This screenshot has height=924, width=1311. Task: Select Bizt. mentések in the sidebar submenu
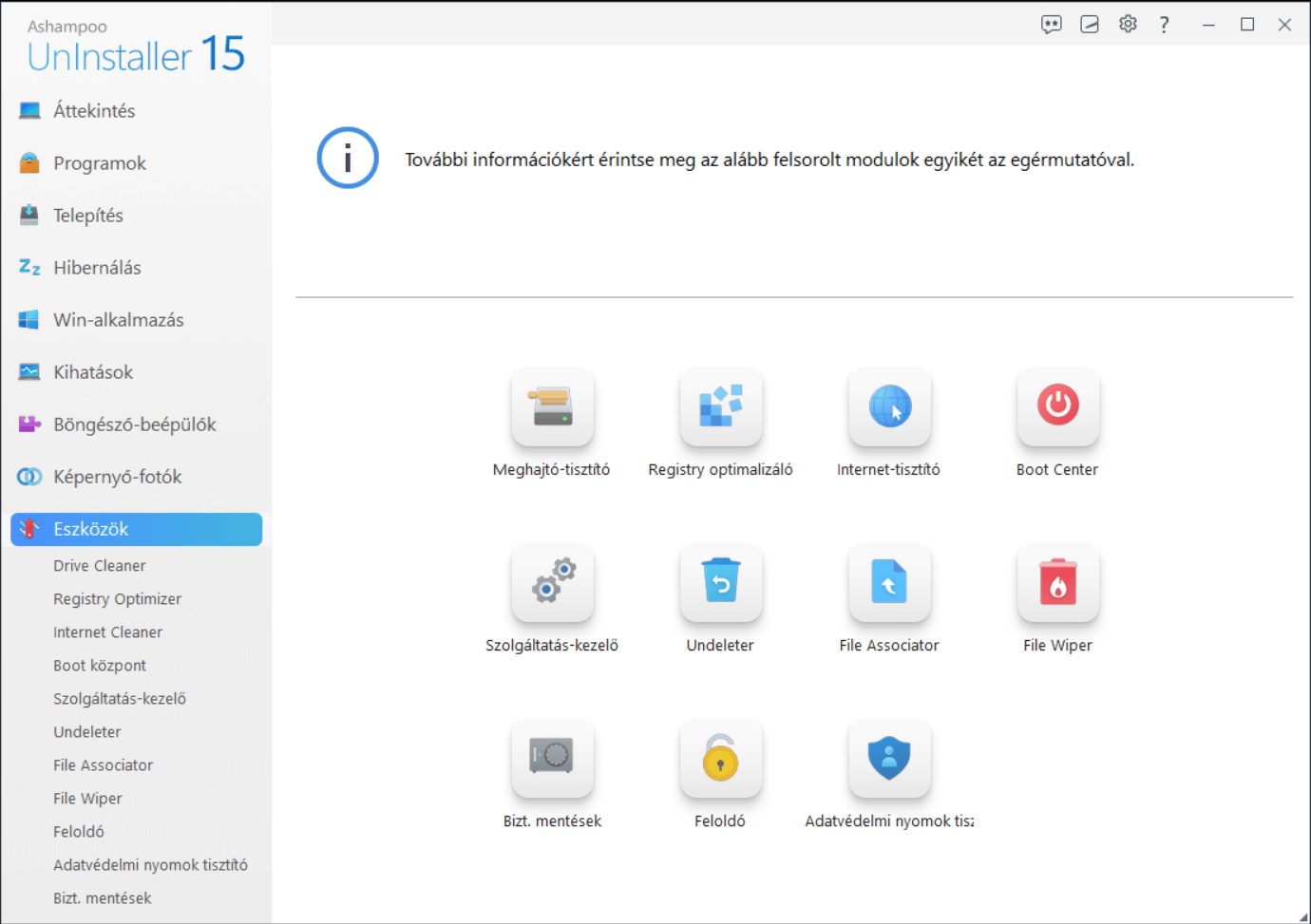[102, 898]
